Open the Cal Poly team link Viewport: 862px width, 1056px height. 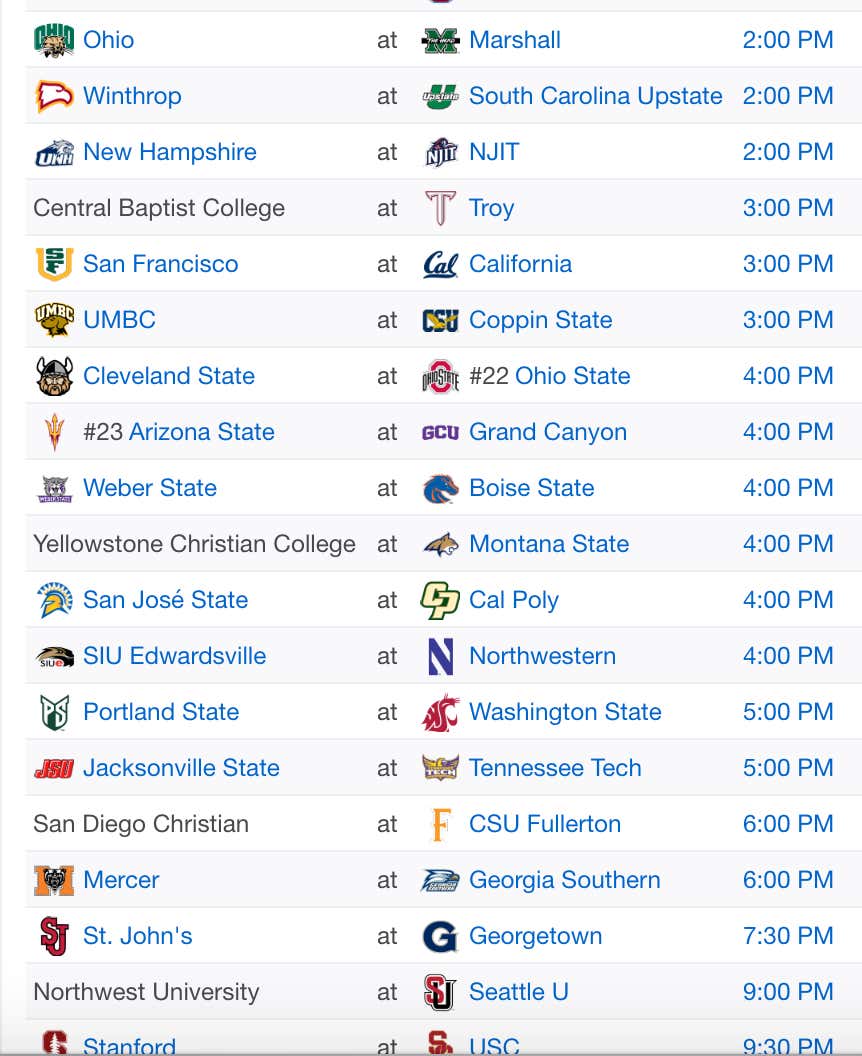pyautogui.click(x=514, y=600)
